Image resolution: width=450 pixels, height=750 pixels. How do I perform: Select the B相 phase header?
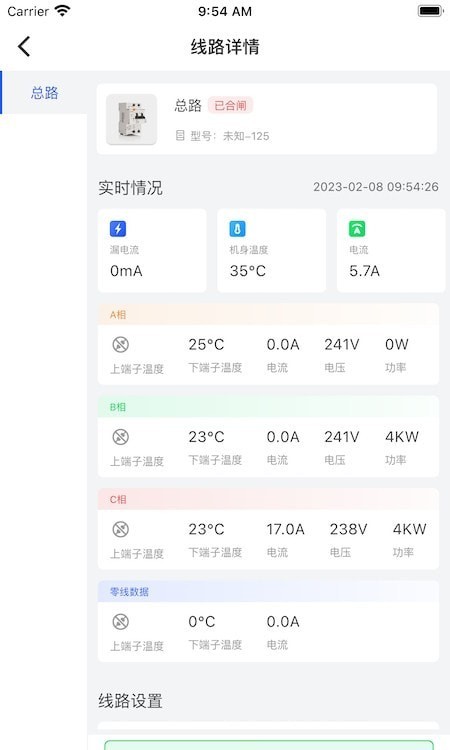pyautogui.click(x=268, y=407)
